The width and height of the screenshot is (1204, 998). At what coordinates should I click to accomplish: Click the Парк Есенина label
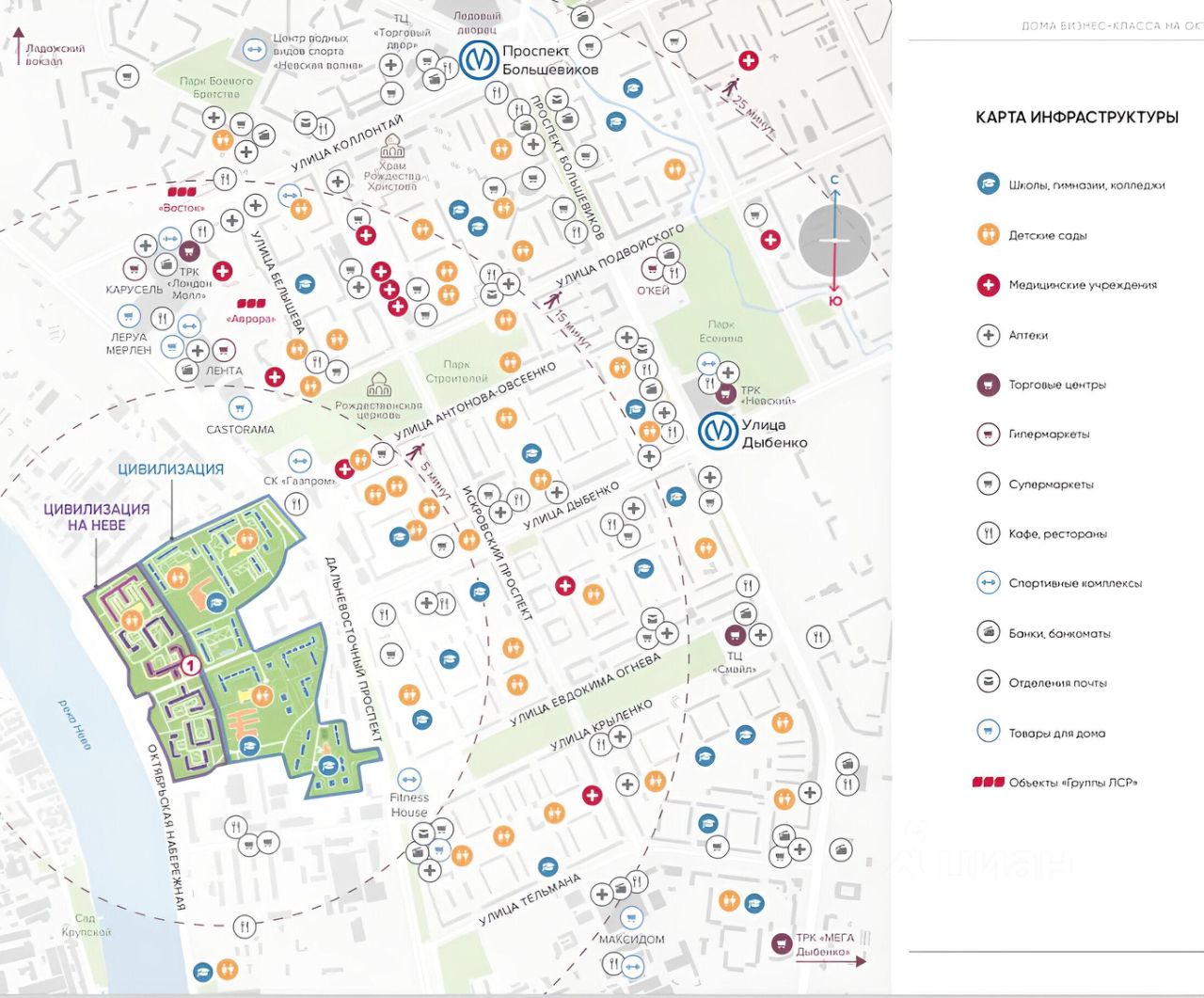[x=721, y=331]
